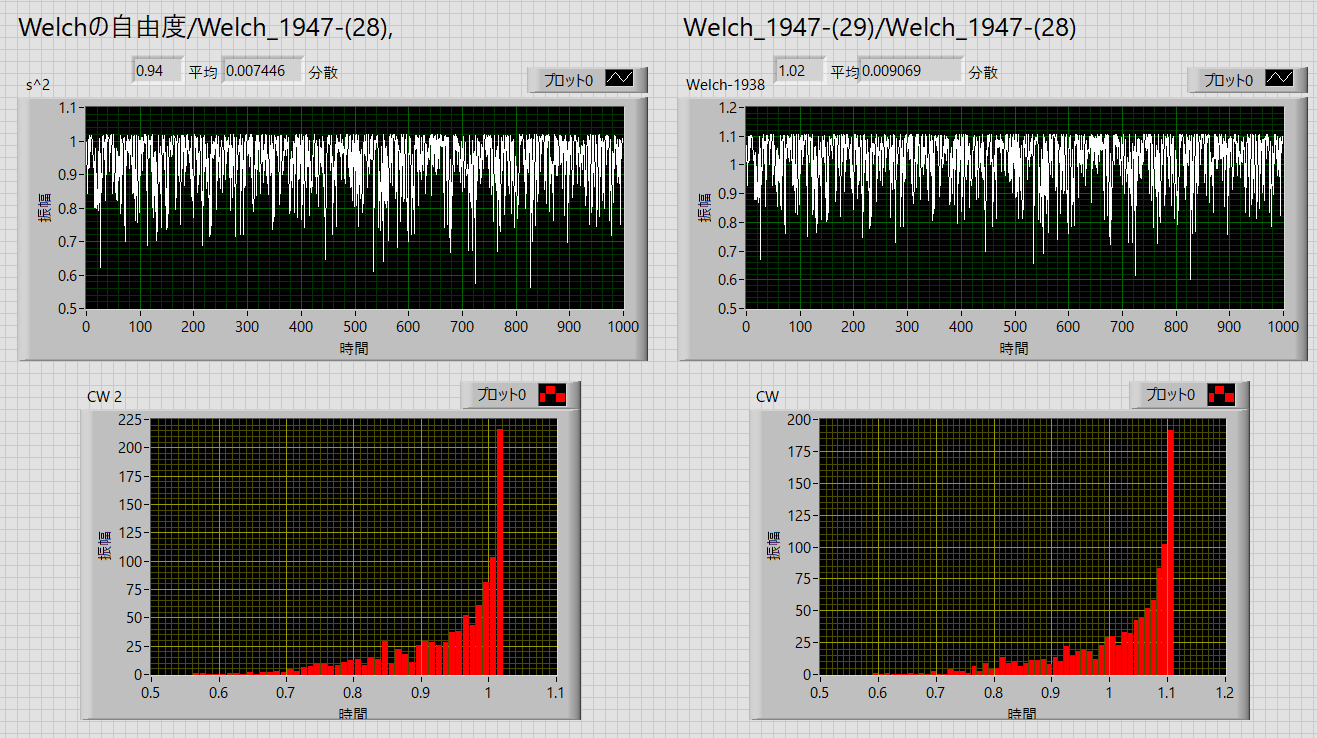
Task: Select プロット0 label in Welch-1938 graph legend
Action: tap(1227, 80)
